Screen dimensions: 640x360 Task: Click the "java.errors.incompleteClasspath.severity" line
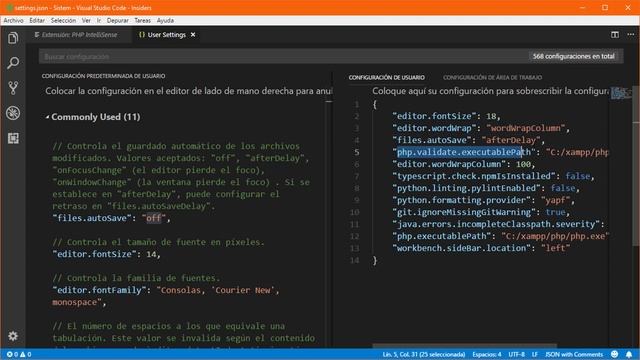tap(498, 224)
